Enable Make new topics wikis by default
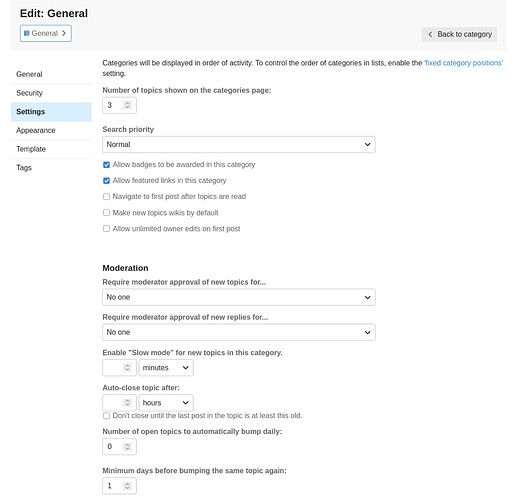 pyautogui.click(x=106, y=213)
